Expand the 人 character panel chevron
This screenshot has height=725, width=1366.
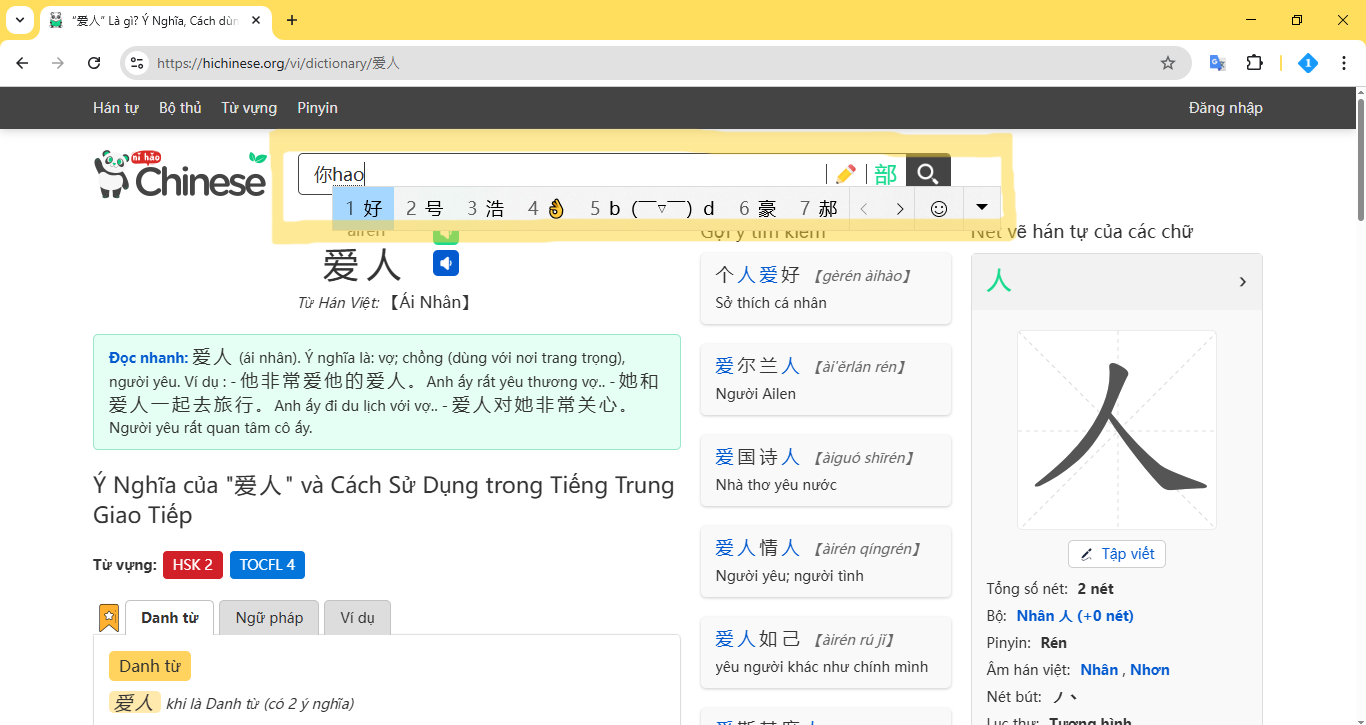click(x=1243, y=282)
